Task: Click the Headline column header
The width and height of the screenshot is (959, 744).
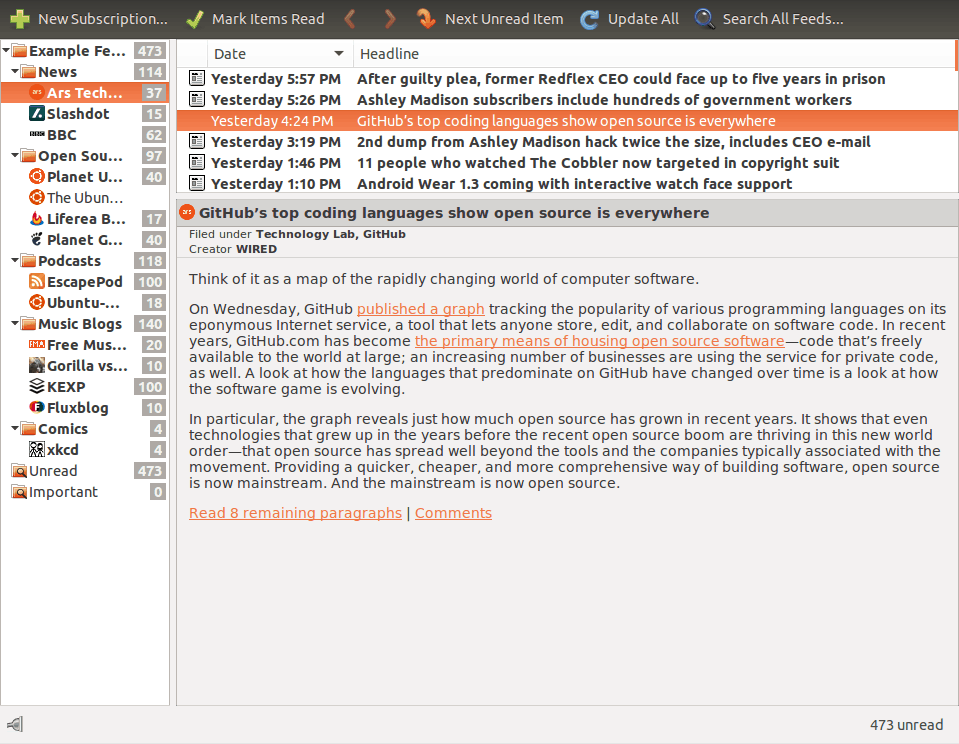Action: tap(654, 54)
